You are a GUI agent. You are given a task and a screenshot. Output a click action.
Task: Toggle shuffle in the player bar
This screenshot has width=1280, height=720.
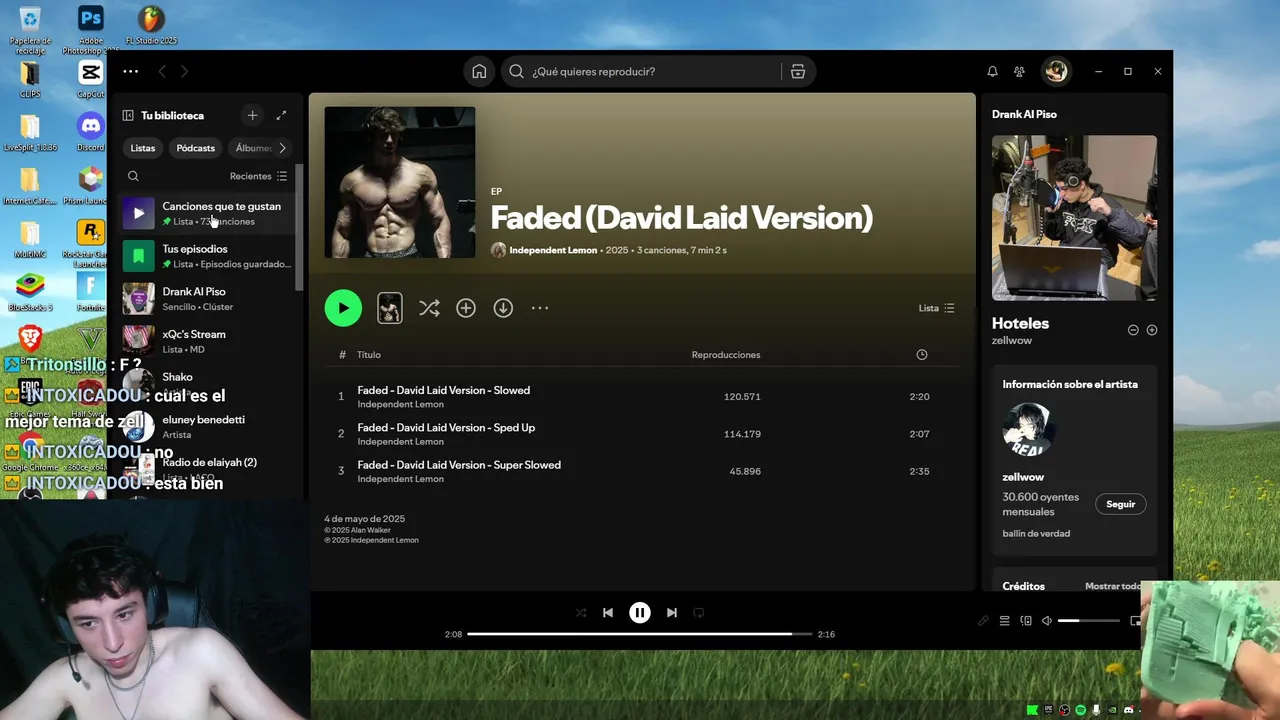pos(581,613)
